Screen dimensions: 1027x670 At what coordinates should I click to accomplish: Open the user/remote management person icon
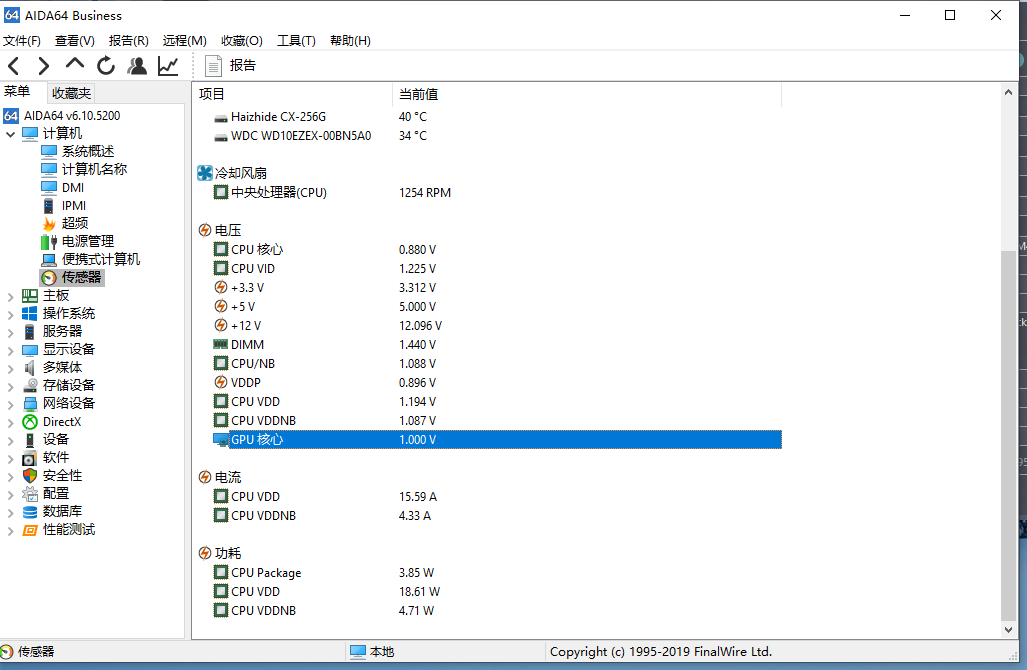[137, 65]
